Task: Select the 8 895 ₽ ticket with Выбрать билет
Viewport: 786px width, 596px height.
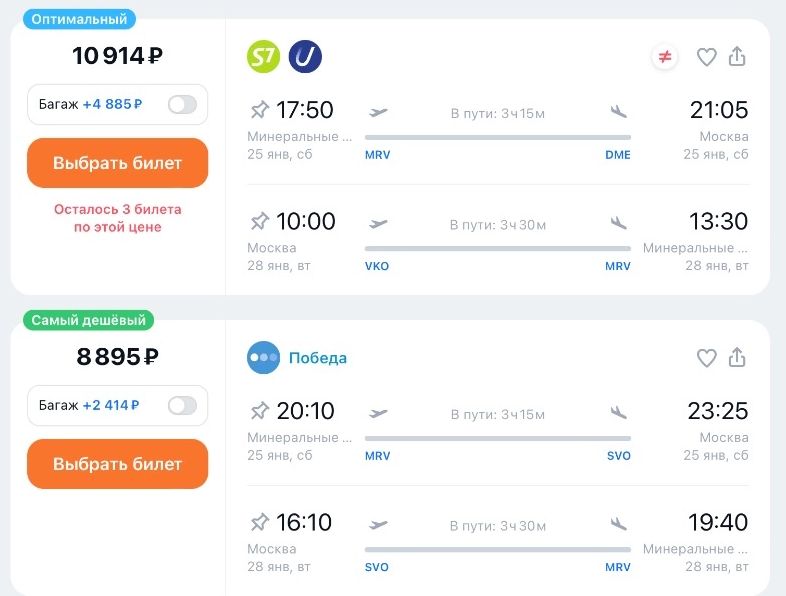Action: pyautogui.click(x=117, y=464)
